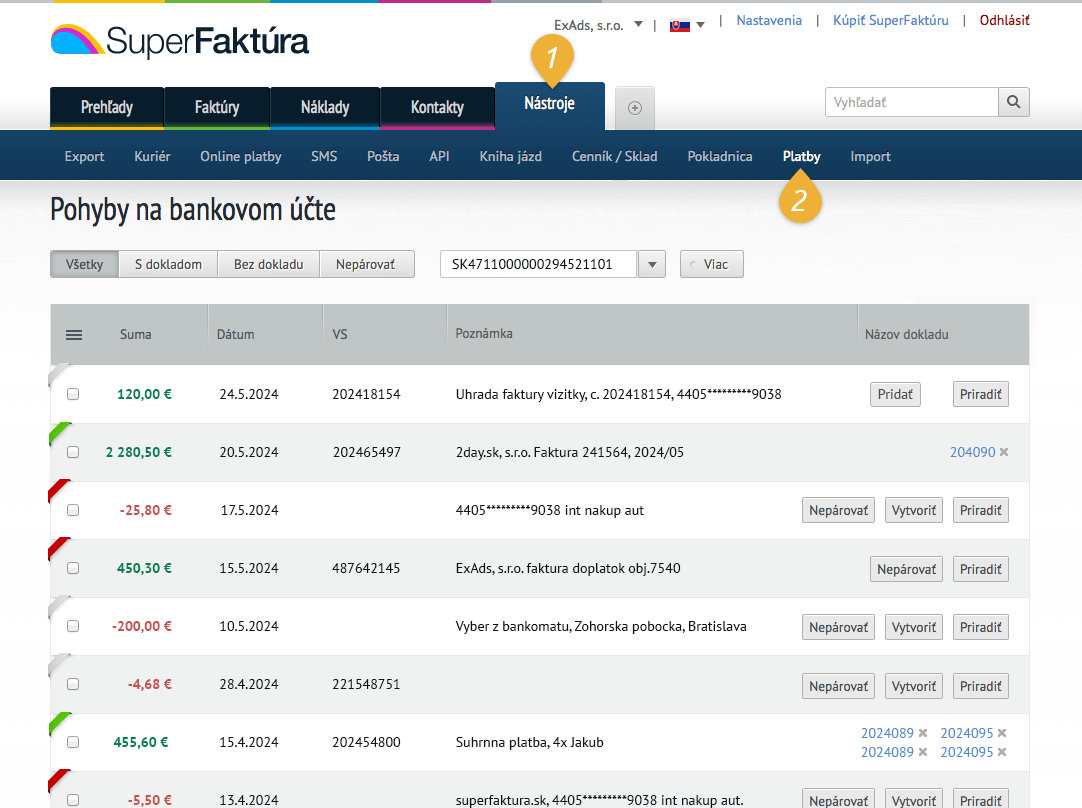Click Pridať in the 120,00 € row

(x=895, y=394)
